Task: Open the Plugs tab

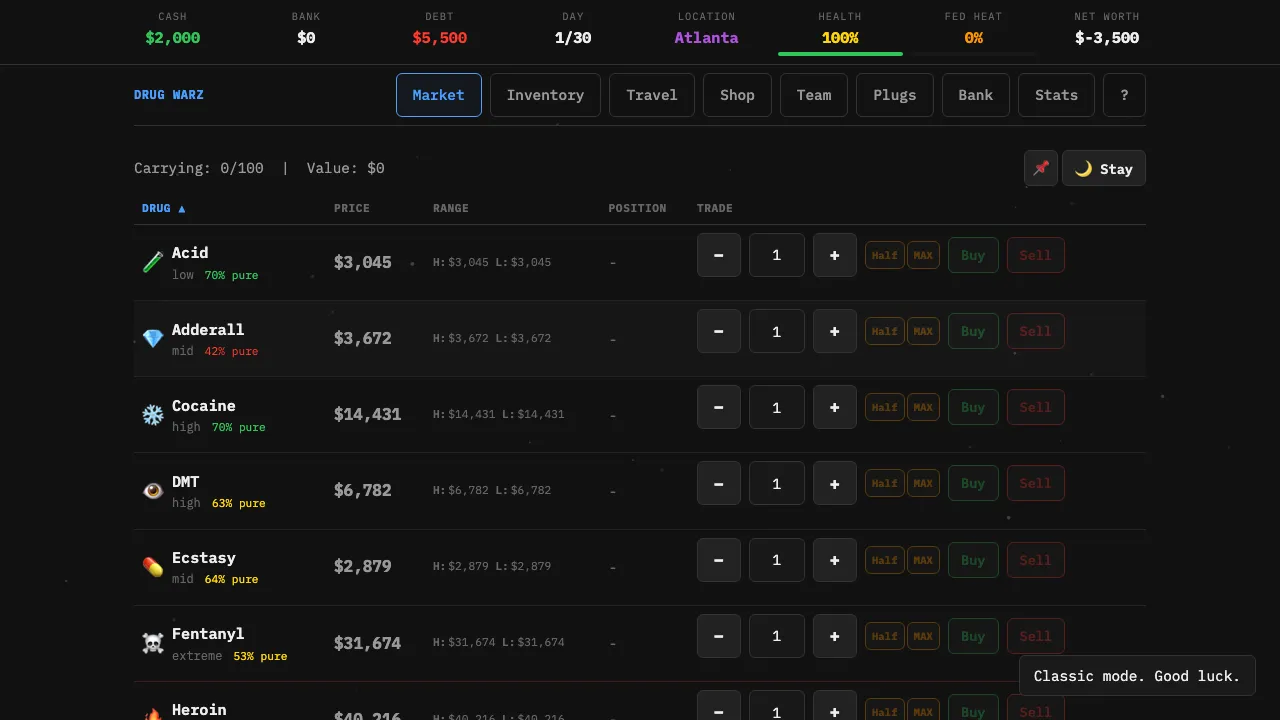Action: (x=895, y=95)
